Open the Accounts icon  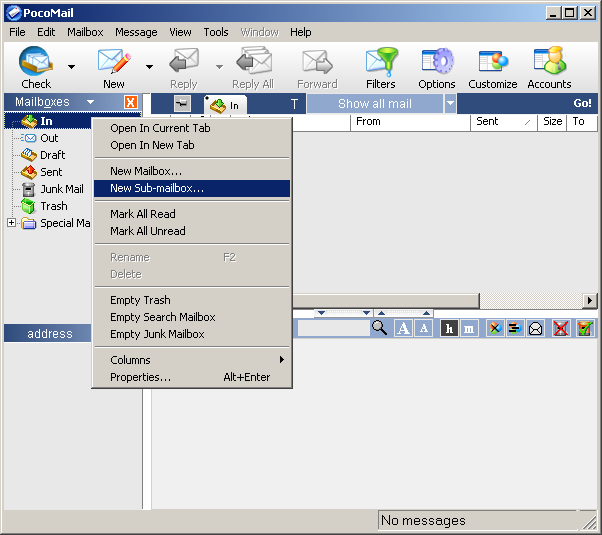pyautogui.click(x=549, y=64)
